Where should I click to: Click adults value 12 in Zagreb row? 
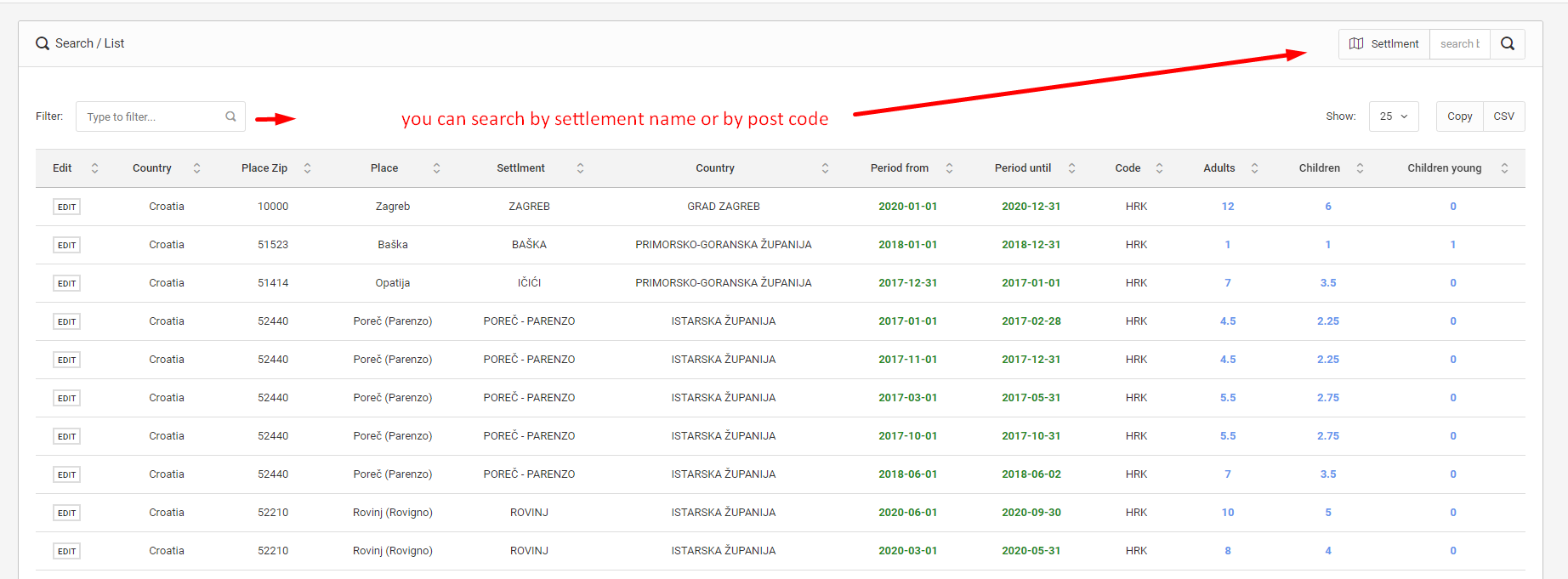pos(1228,207)
